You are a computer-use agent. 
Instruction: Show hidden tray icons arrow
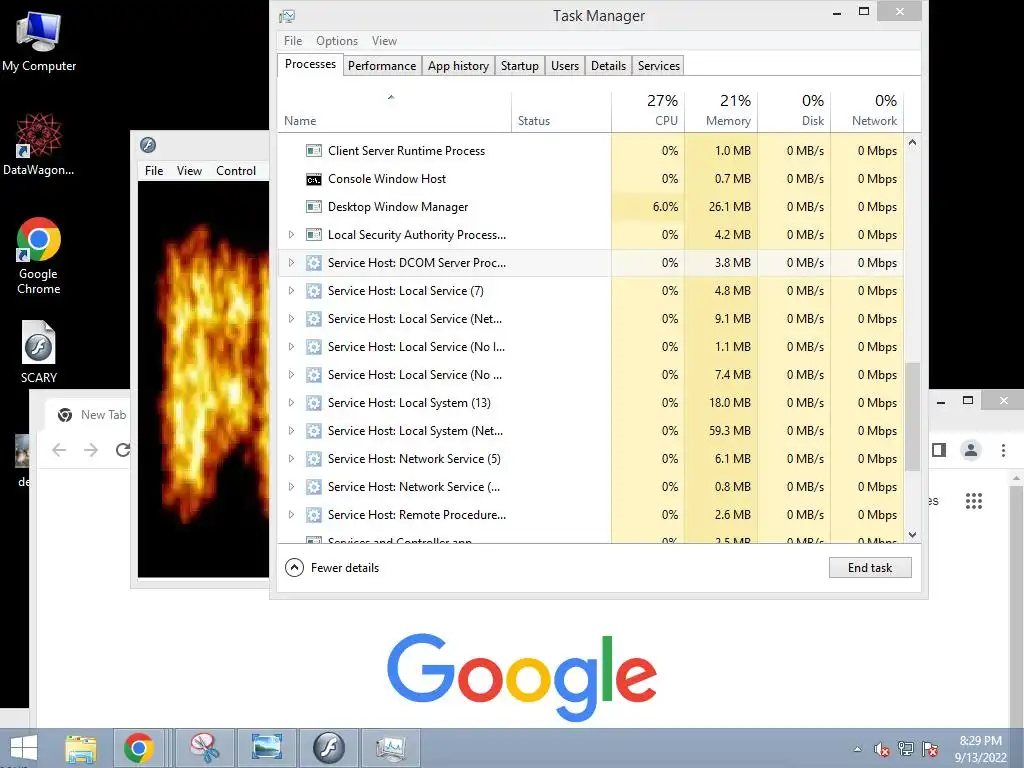pos(857,749)
